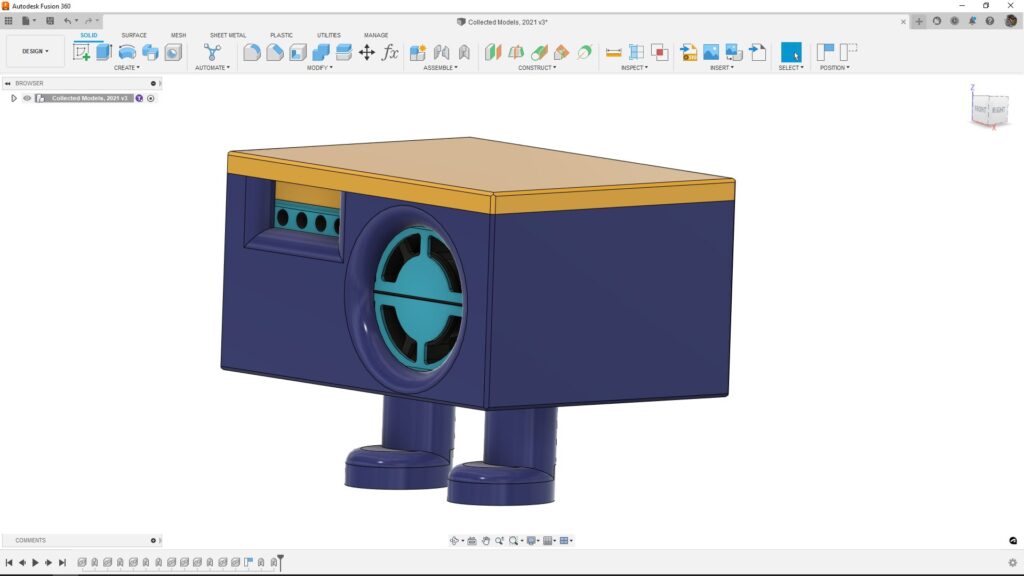The width and height of the screenshot is (1024, 576).
Task: Toggle grid and snaps settings
Action: [549, 541]
